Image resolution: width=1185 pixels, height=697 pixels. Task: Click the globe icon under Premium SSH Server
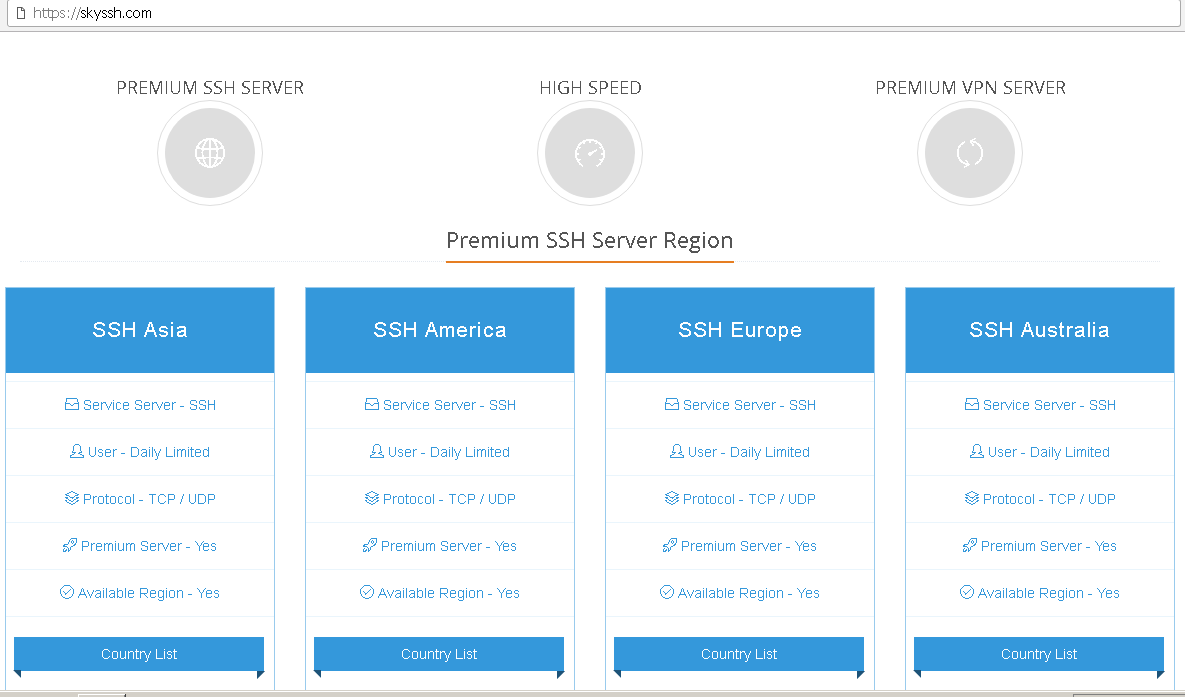coord(210,153)
